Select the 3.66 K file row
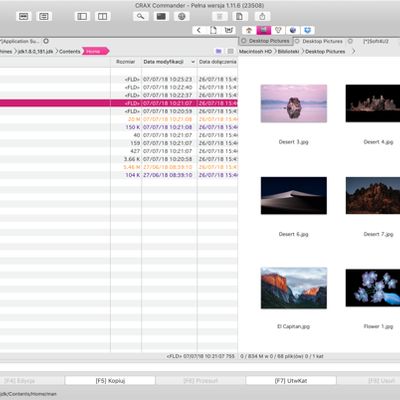Viewport: 400px width, 400px height. 119,159
